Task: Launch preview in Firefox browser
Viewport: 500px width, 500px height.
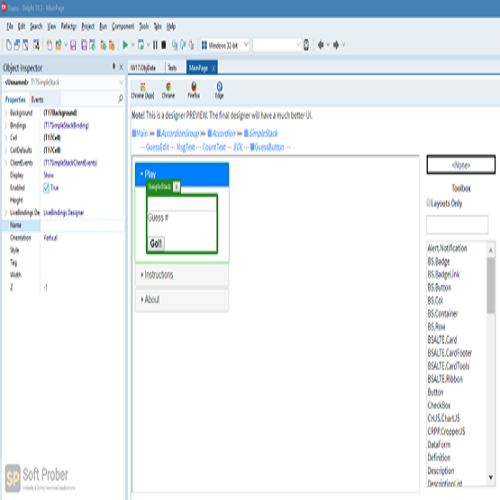Action: [x=194, y=91]
